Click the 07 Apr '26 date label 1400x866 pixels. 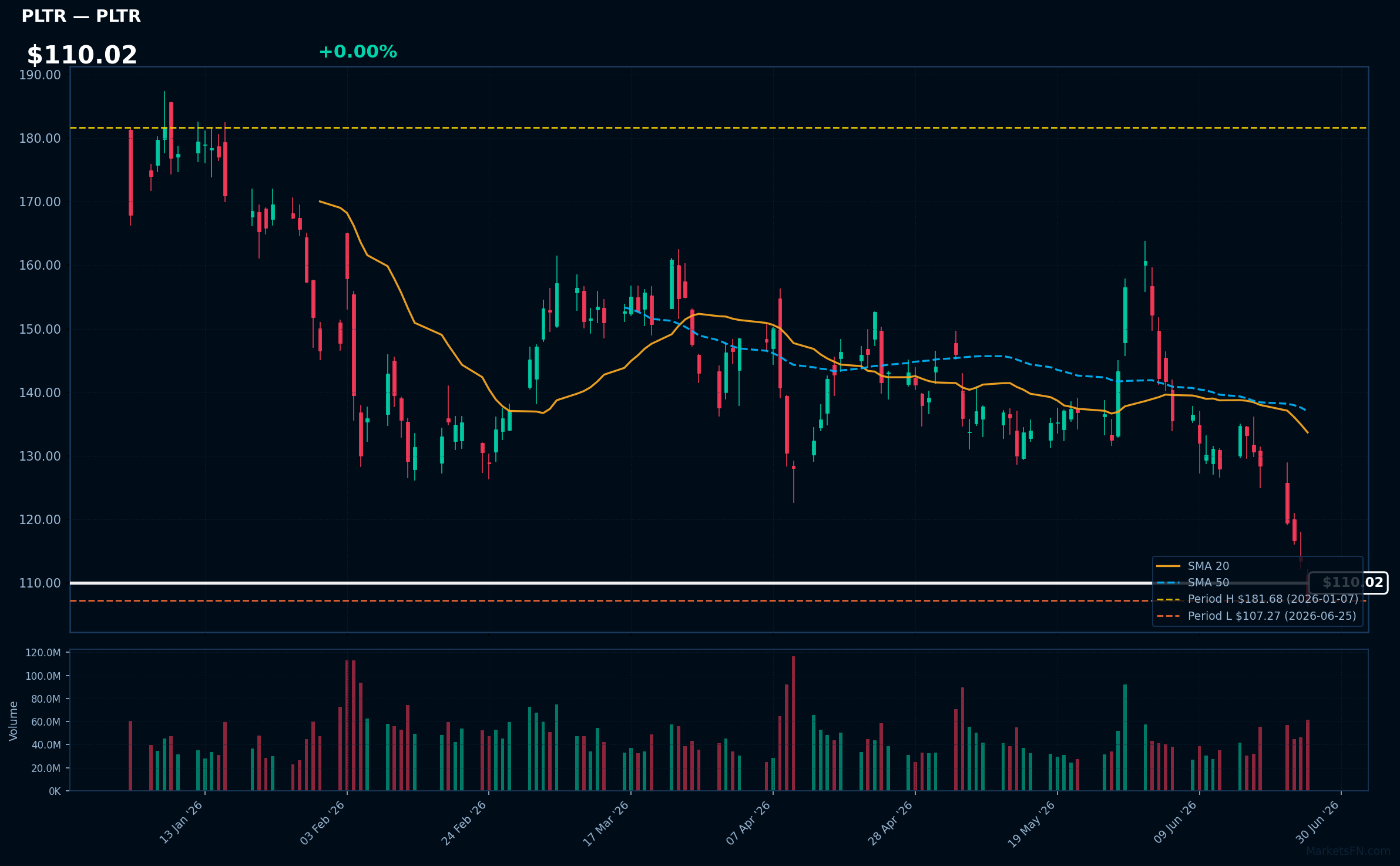[748, 823]
